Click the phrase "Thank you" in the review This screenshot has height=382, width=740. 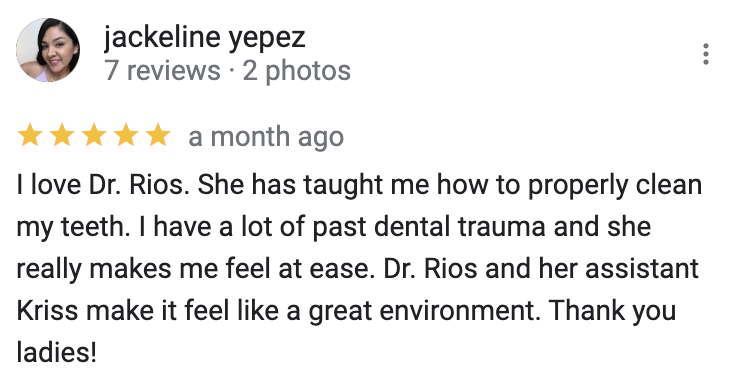(613, 312)
